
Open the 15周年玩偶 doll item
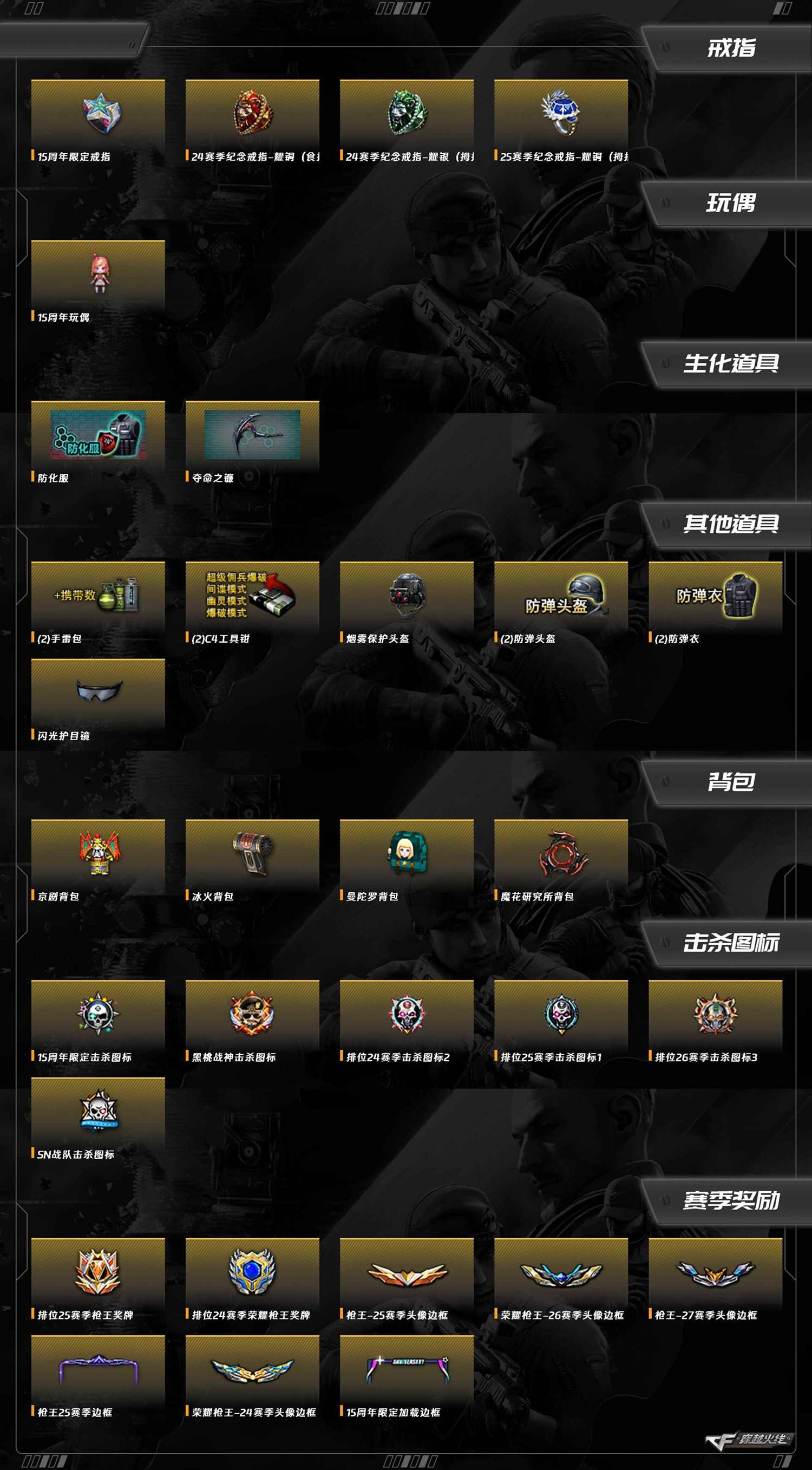click(x=98, y=275)
